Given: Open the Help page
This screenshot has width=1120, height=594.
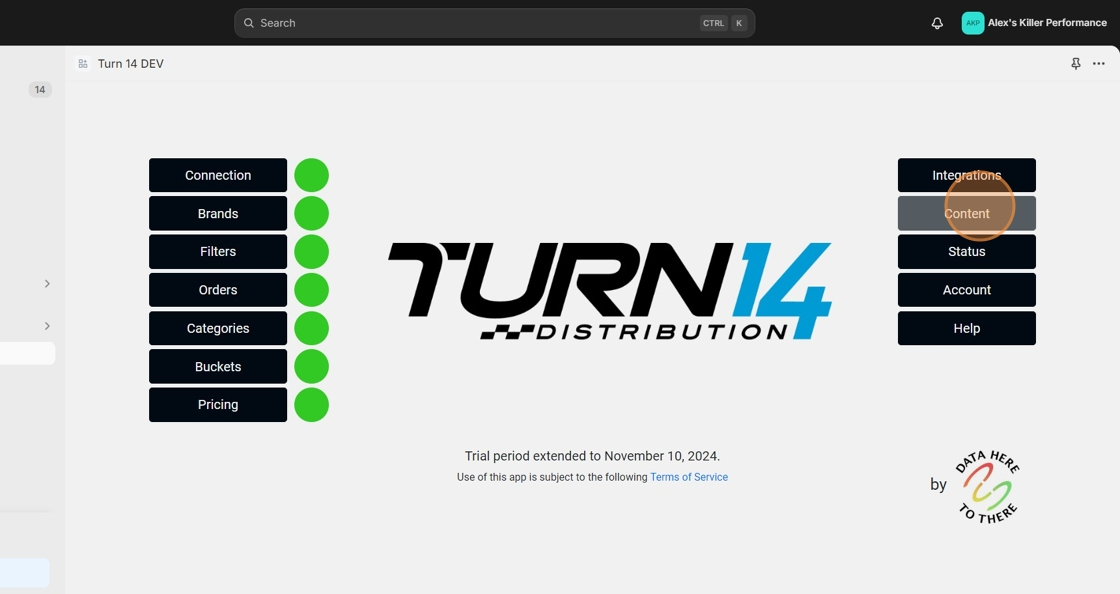Looking at the screenshot, I should (966, 328).
